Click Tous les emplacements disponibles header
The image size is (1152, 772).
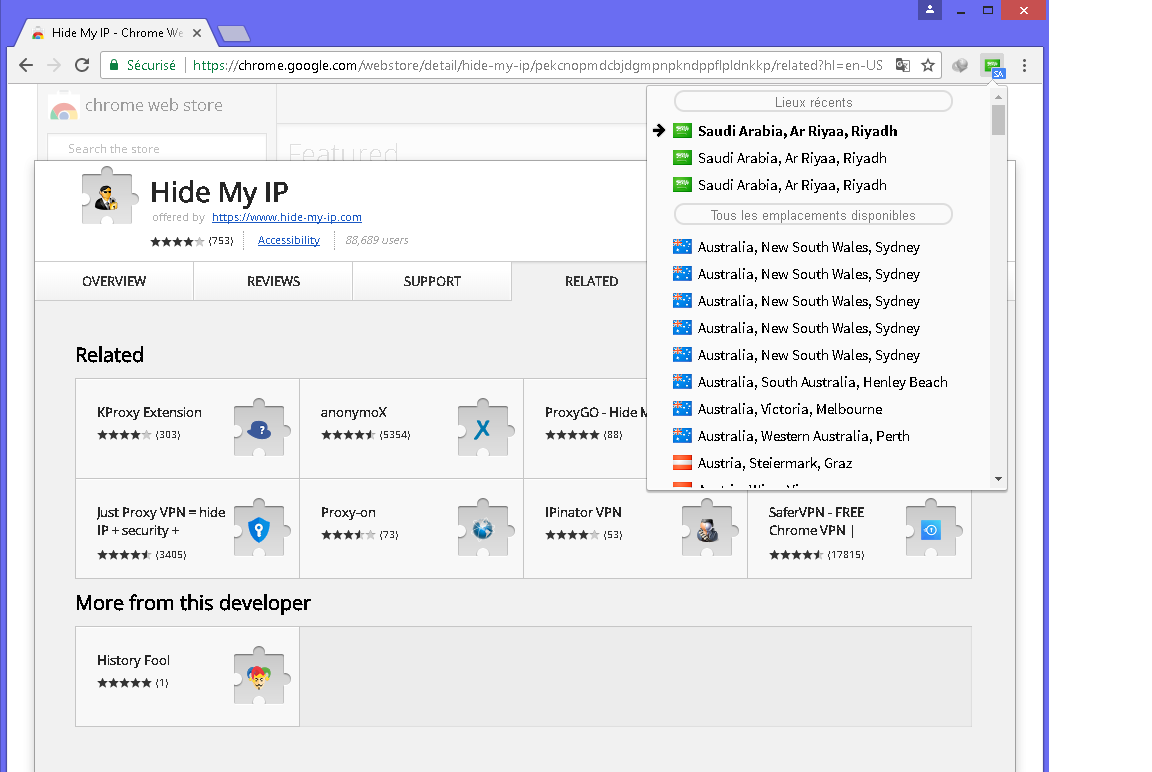point(813,215)
